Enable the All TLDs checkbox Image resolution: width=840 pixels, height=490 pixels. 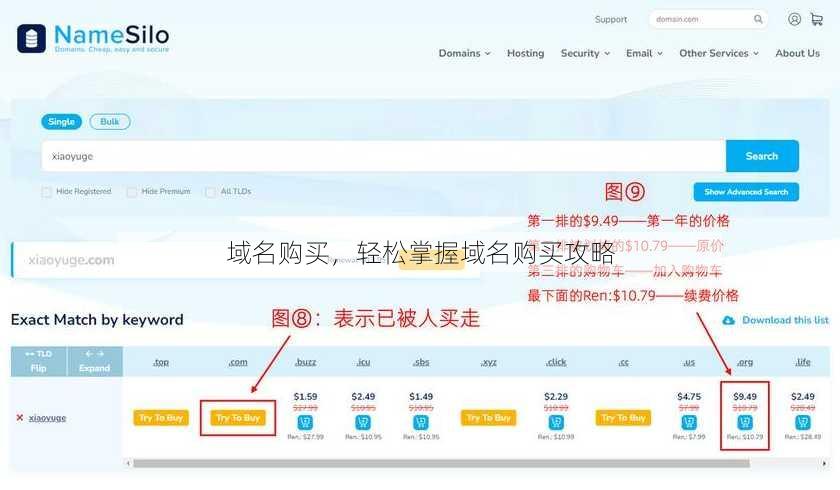point(211,192)
